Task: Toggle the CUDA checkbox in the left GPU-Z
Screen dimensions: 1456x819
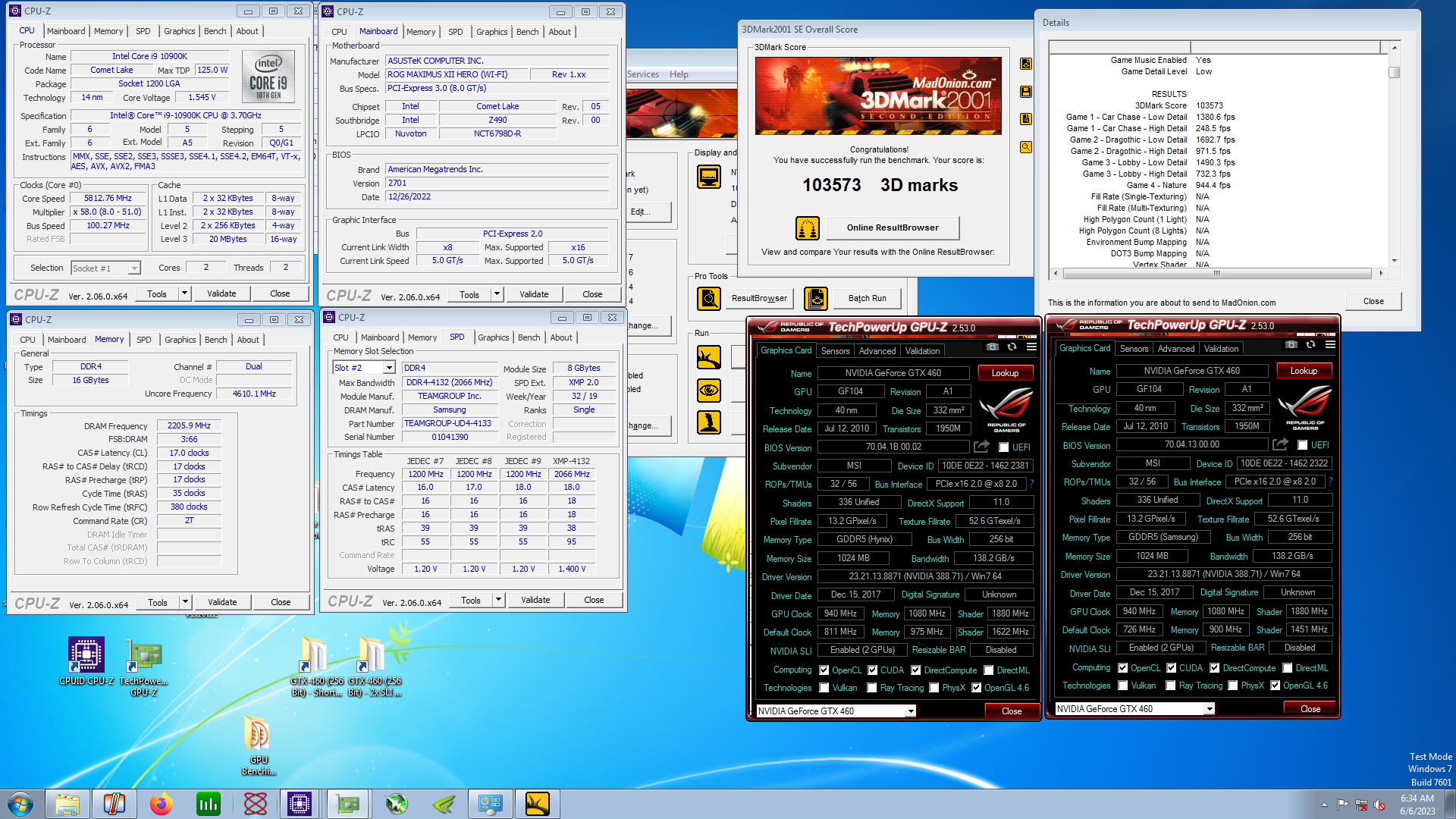Action: pyautogui.click(x=873, y=670)
